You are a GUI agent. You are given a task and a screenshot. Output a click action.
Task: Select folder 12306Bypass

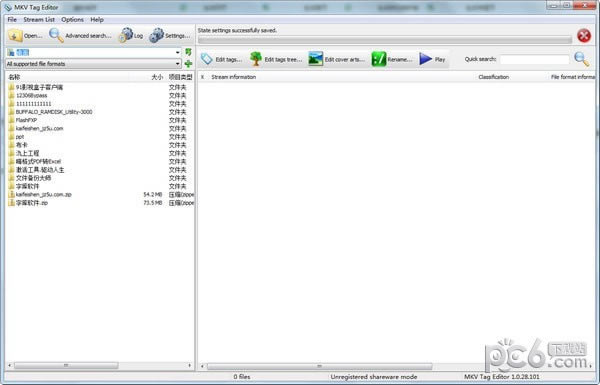(31, 96)
